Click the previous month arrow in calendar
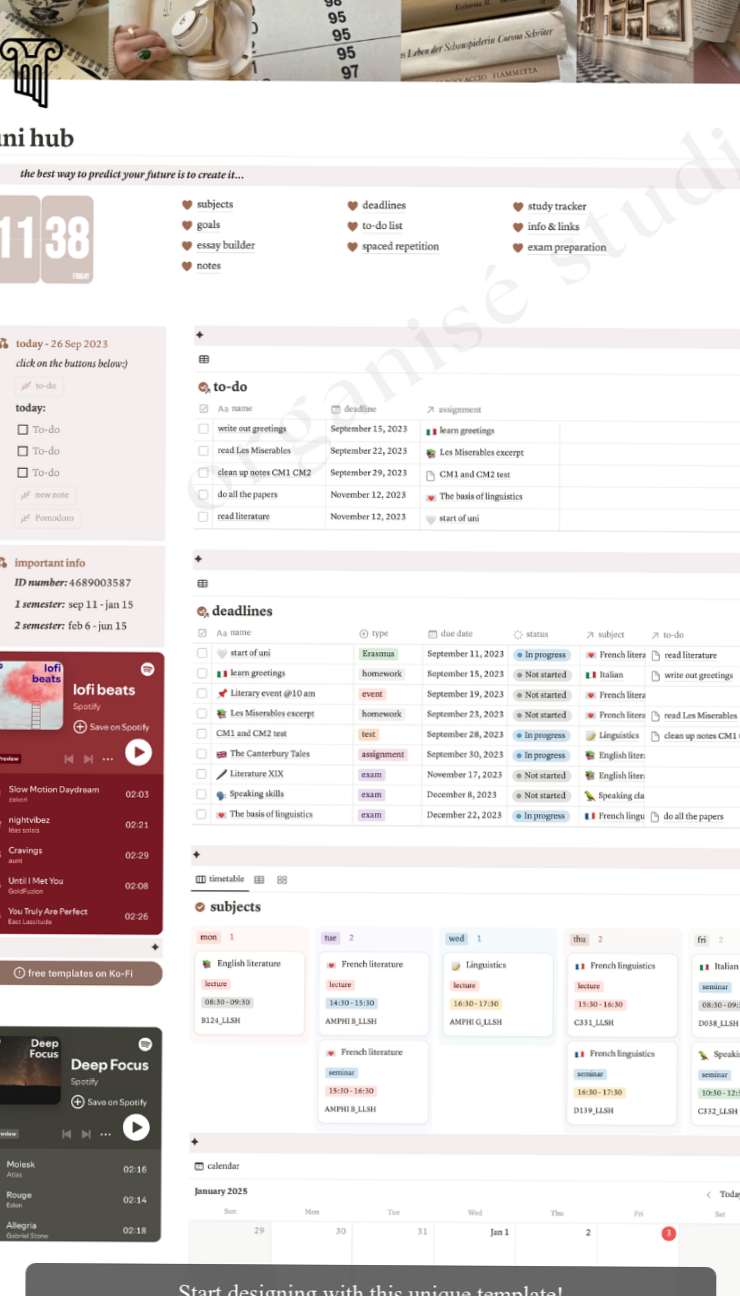This screenshot has height=1296, width=740. (709, 1194)
